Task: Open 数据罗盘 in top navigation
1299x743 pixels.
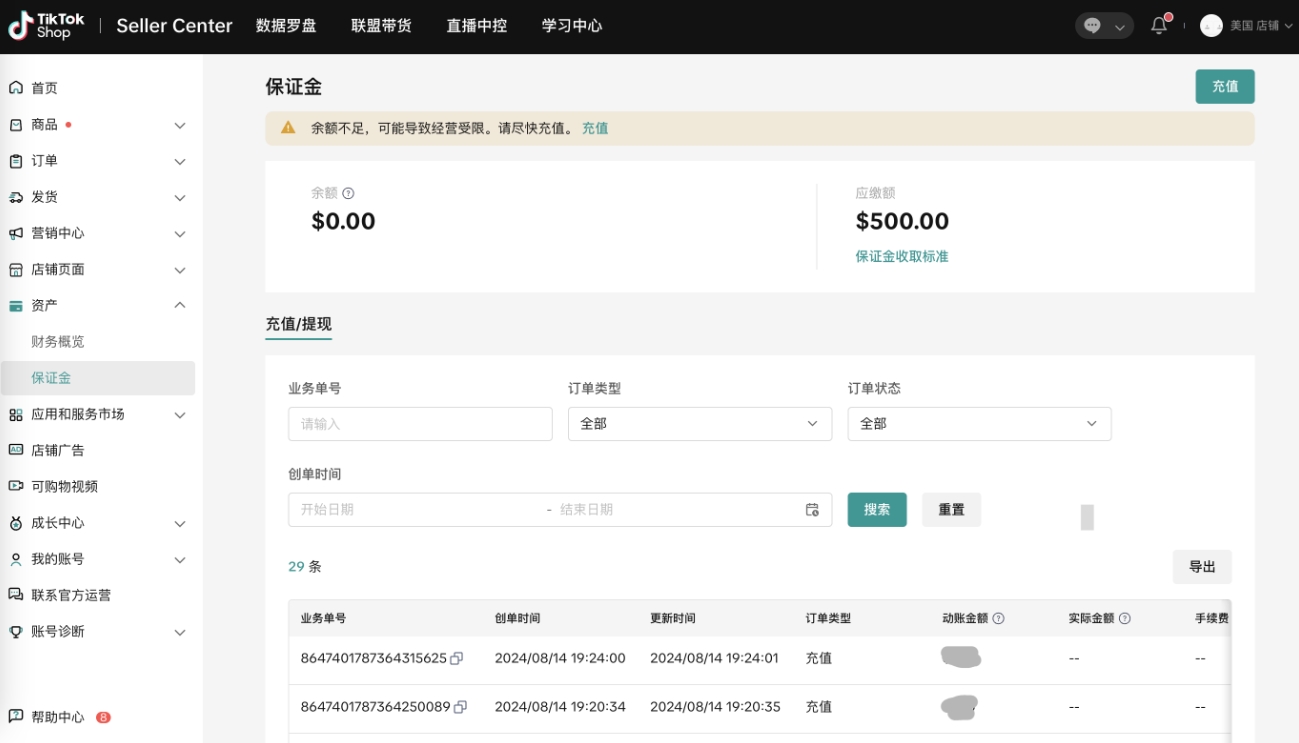Action: tap(286, 26)
